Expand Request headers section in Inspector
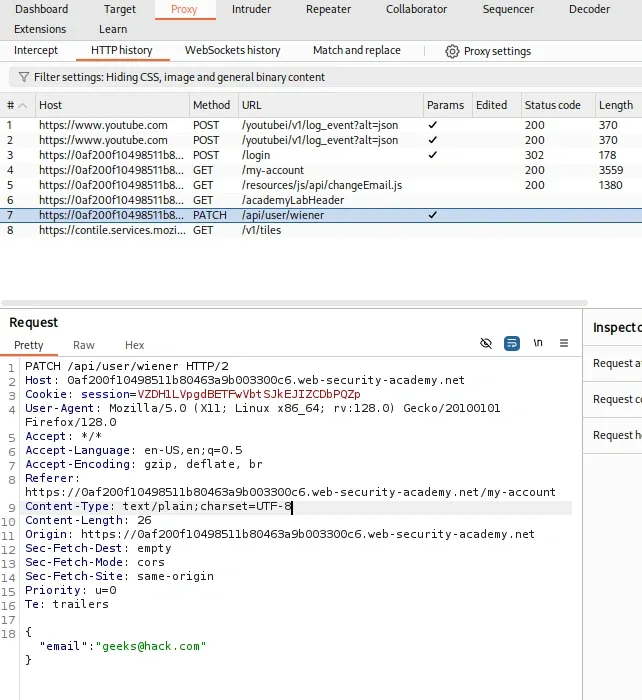642x700 pixels. coord(616,435)
